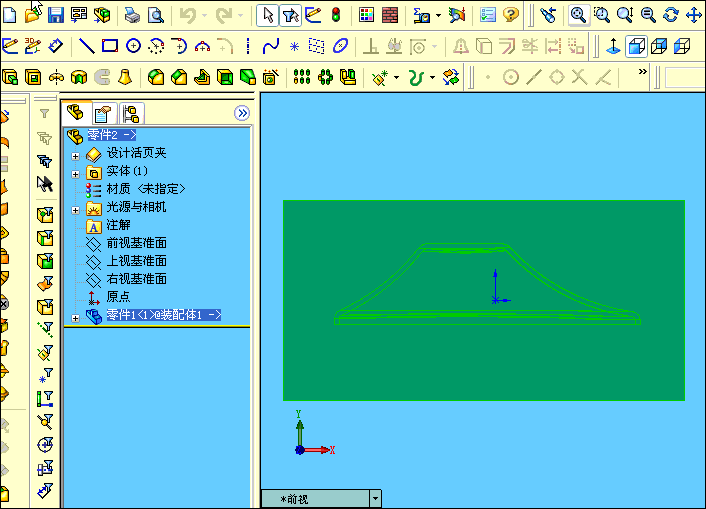The image size is (706, 509).
Task: Expand toolbar overflow chevron
Action: click(643, 72)
